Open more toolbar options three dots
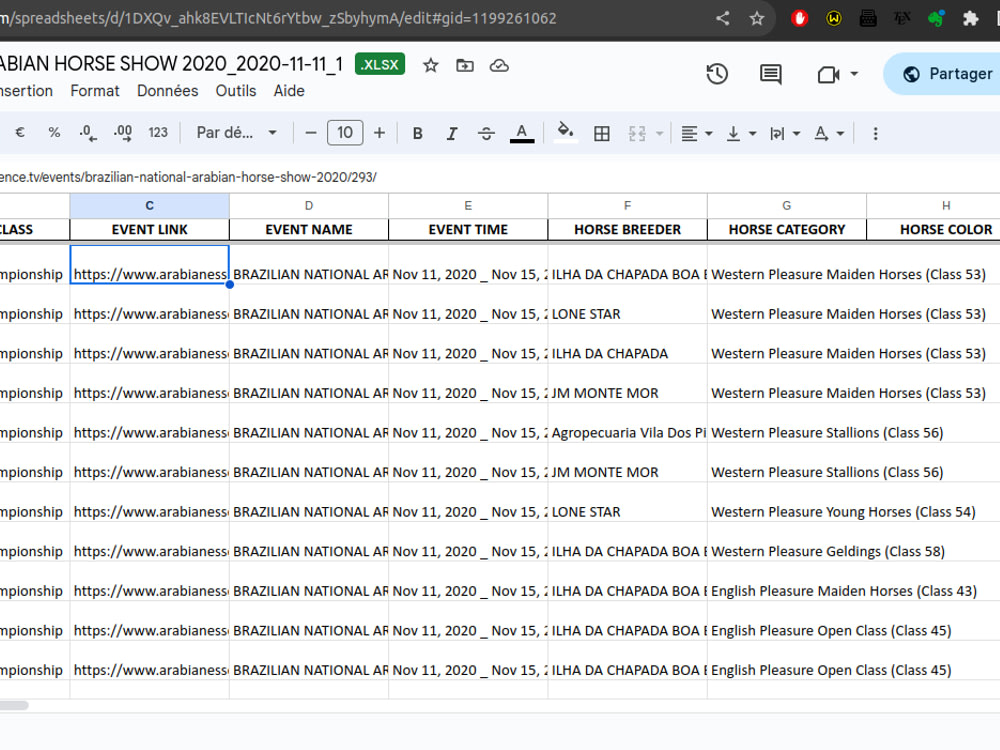The width and height of the screenshot is (1000, 750). click(875, 133)
